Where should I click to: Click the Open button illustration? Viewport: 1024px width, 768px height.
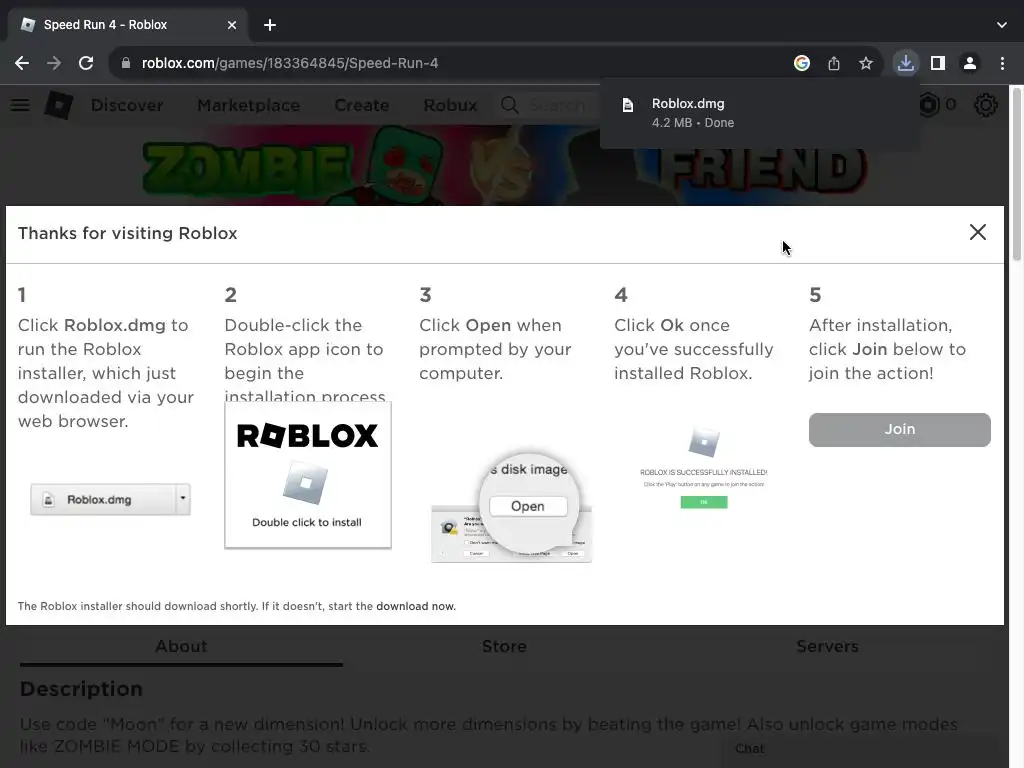(528, 506)
